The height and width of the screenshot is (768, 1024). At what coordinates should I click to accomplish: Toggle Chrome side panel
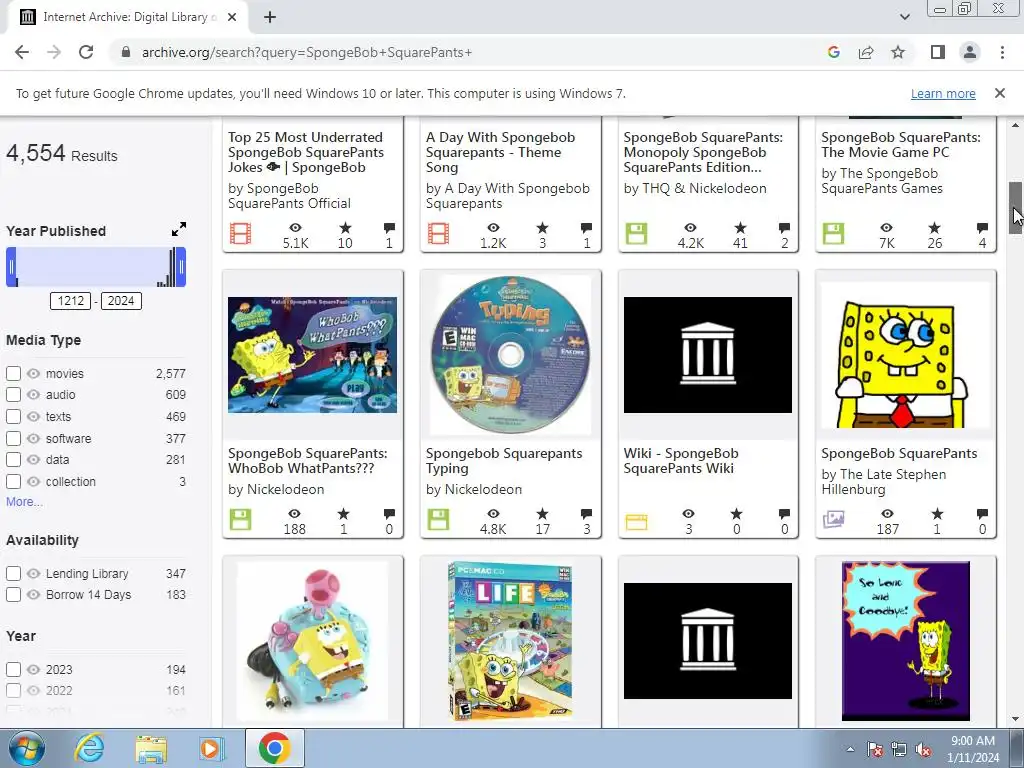938,52
